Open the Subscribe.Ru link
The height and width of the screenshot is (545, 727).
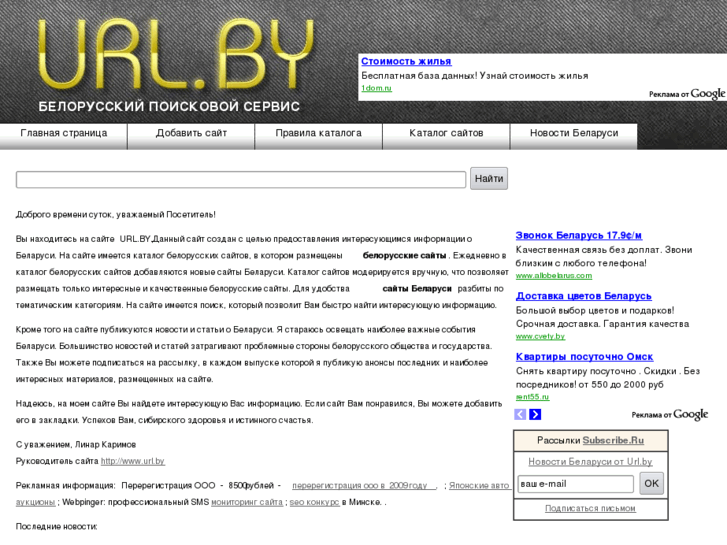613,440
